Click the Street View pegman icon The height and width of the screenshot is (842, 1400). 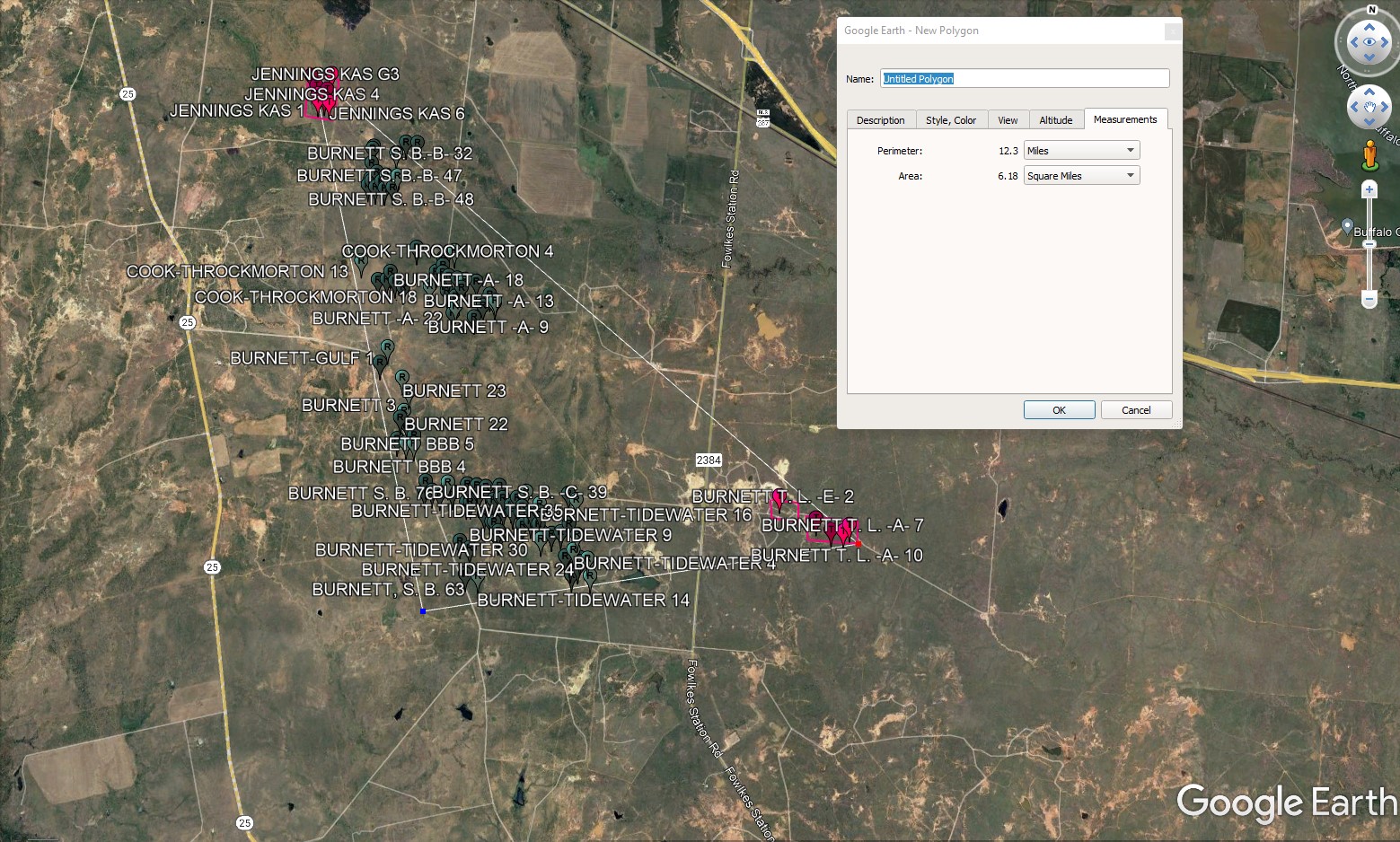1369,155
